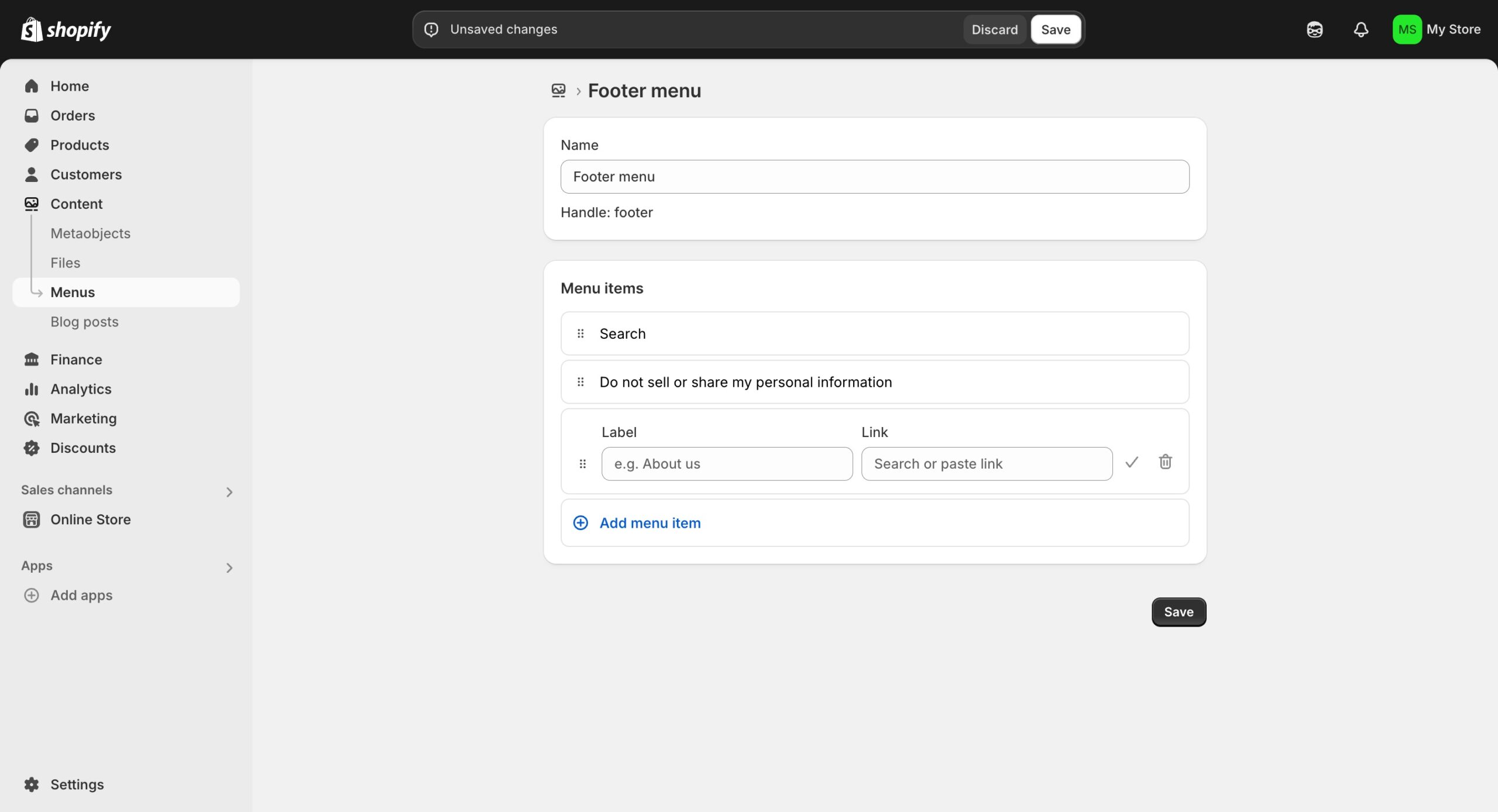Click drag handle beside Do not sell item
1498x812 pixels.
tap(580, 382)
